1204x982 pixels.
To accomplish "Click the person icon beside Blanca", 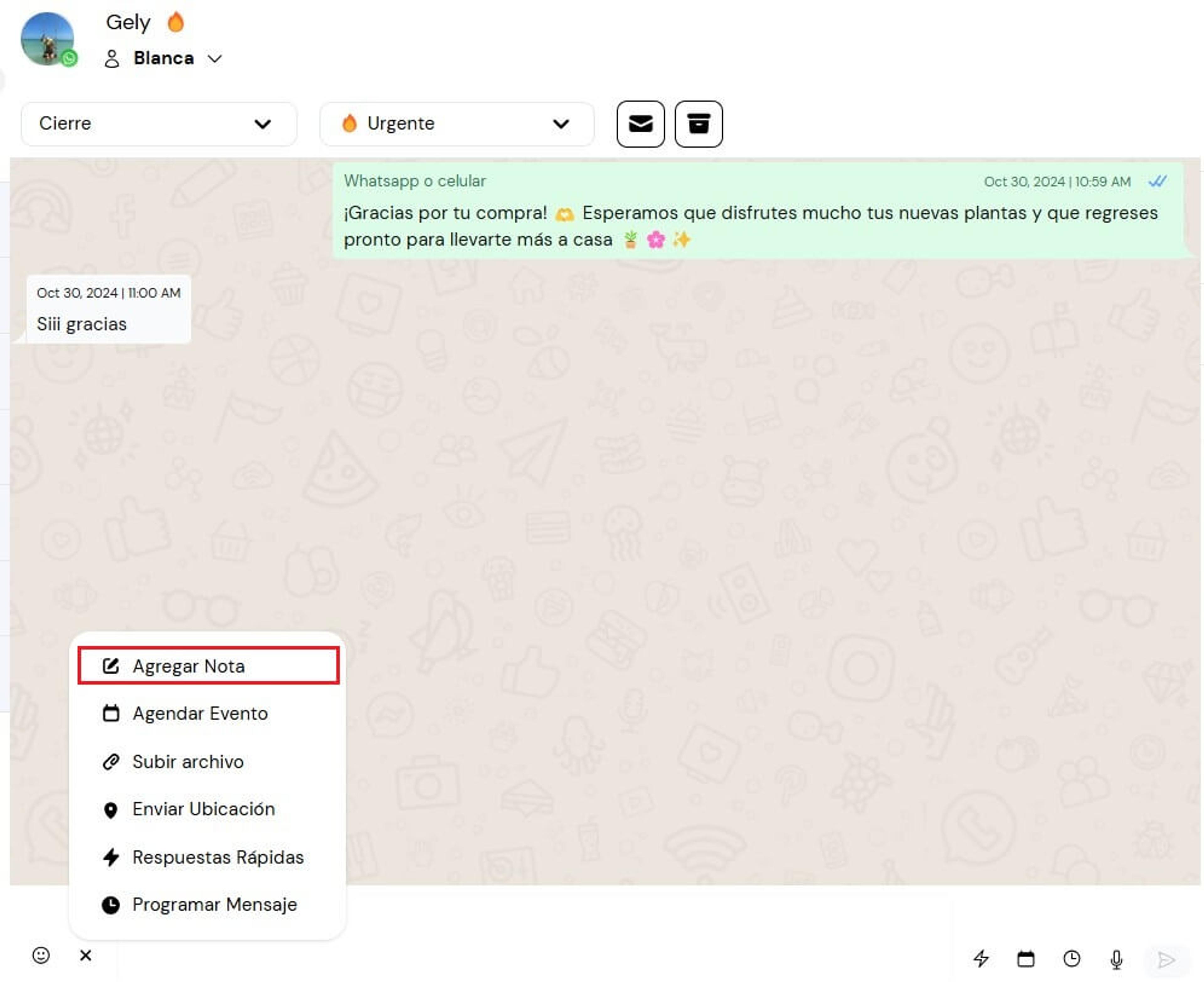I will click(x=112, y=58).
